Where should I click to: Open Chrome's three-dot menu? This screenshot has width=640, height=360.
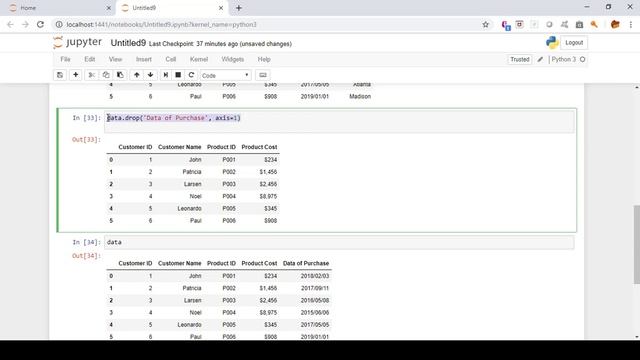click(631, 24)
